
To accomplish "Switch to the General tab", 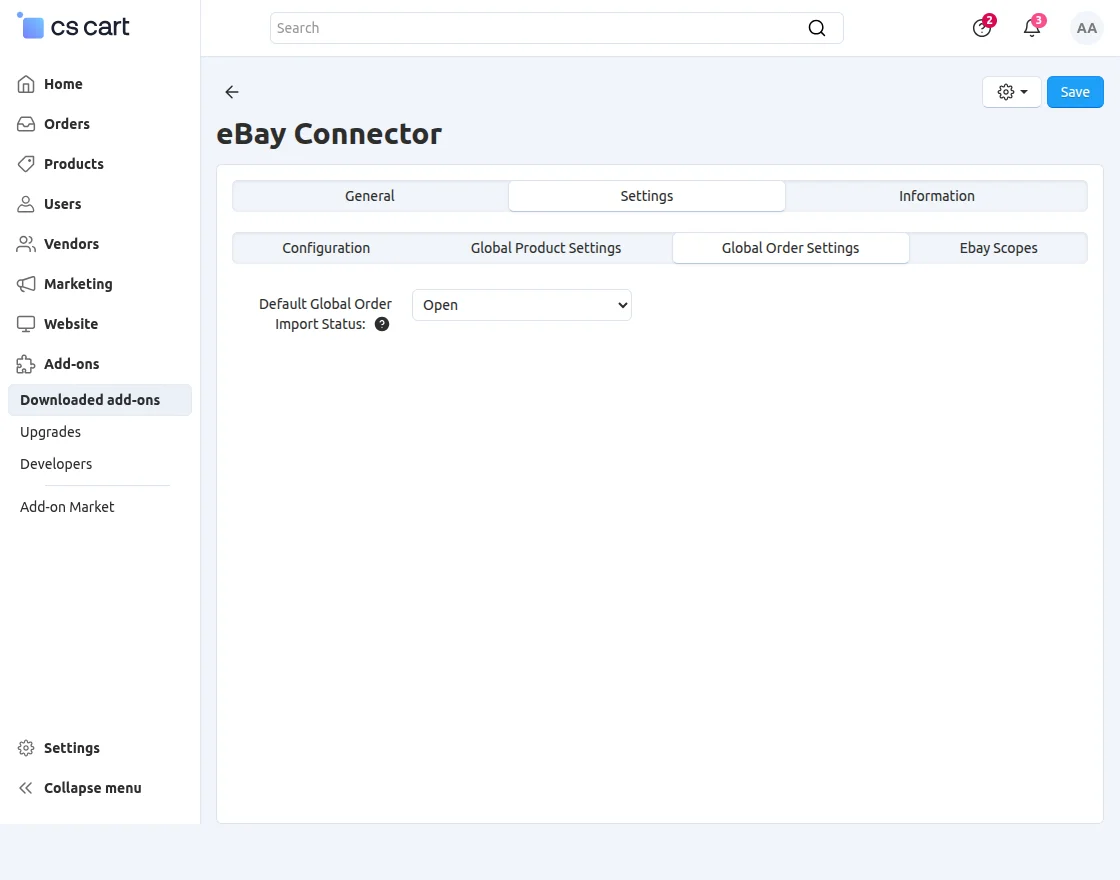I will (370, 196).
